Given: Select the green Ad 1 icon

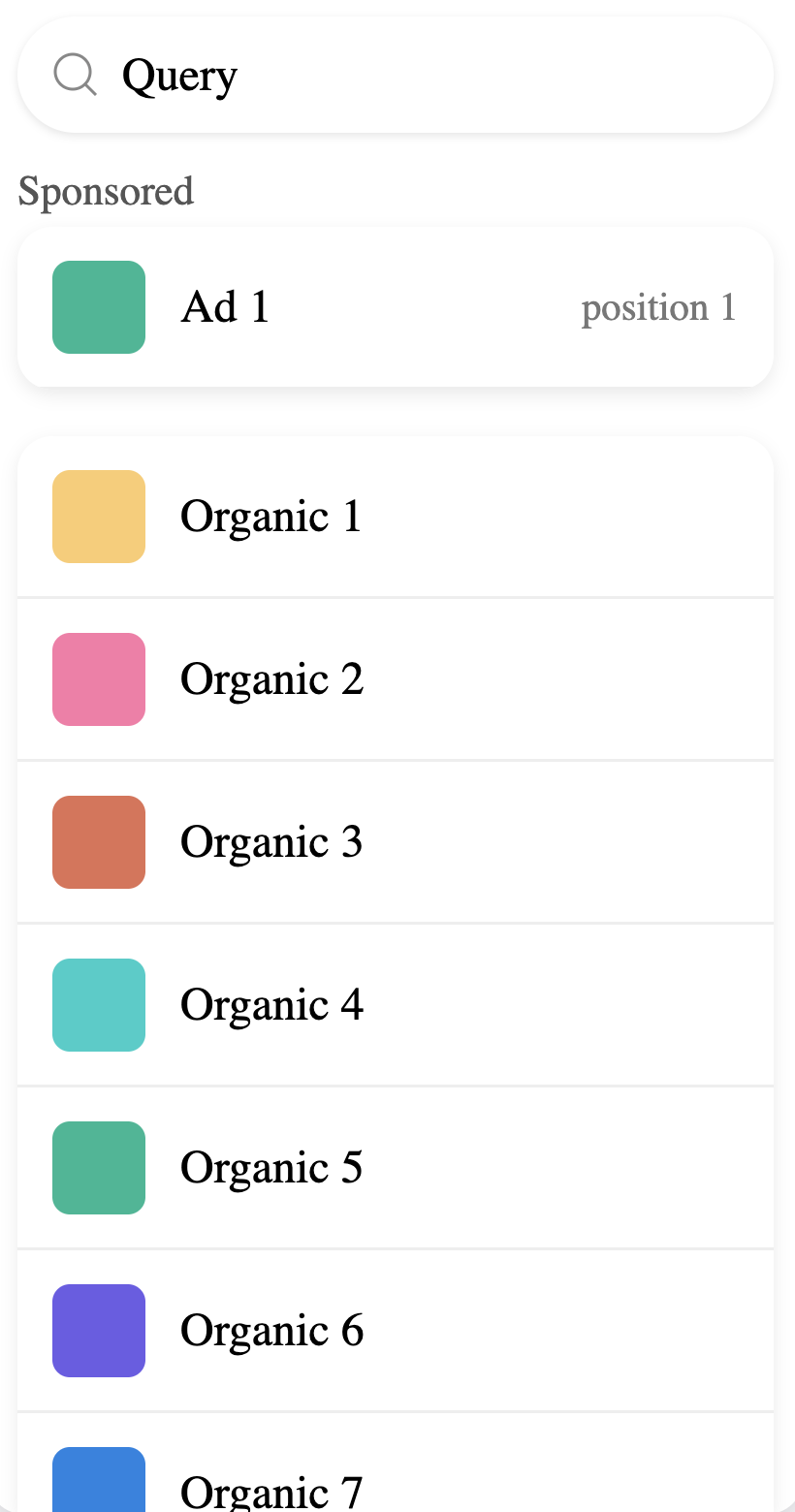Looking at the screenshot, I should 99,307.
